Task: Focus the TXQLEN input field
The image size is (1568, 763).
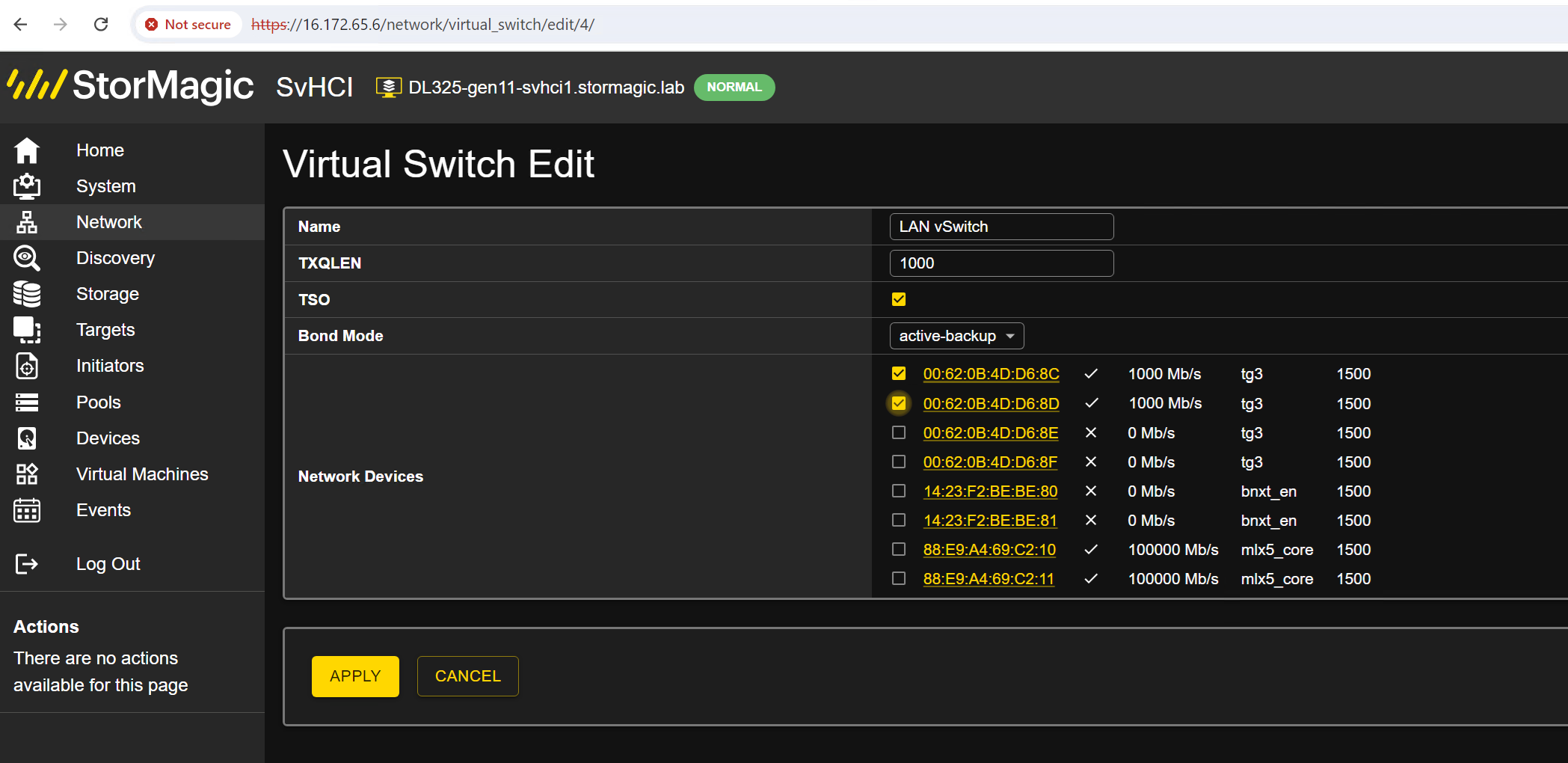Action: coord(1001,263)
